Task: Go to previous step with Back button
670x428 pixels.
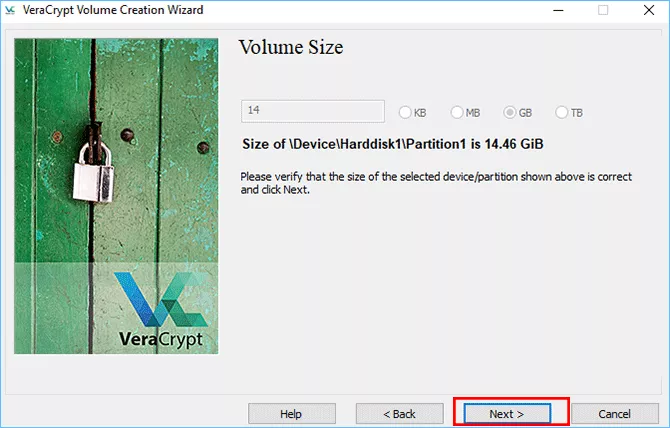Action: (x=400, y=414)
